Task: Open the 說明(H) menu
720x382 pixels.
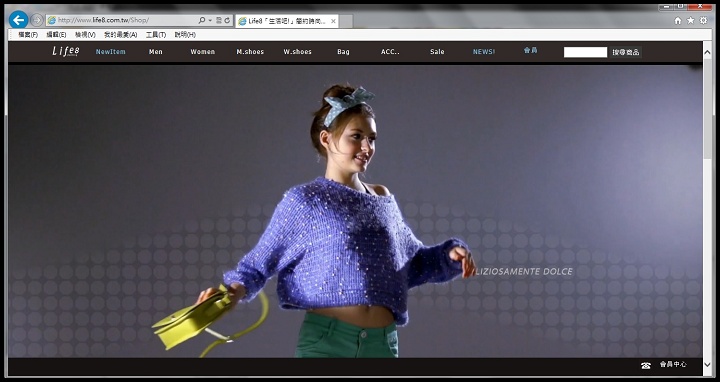Action: 185,35
